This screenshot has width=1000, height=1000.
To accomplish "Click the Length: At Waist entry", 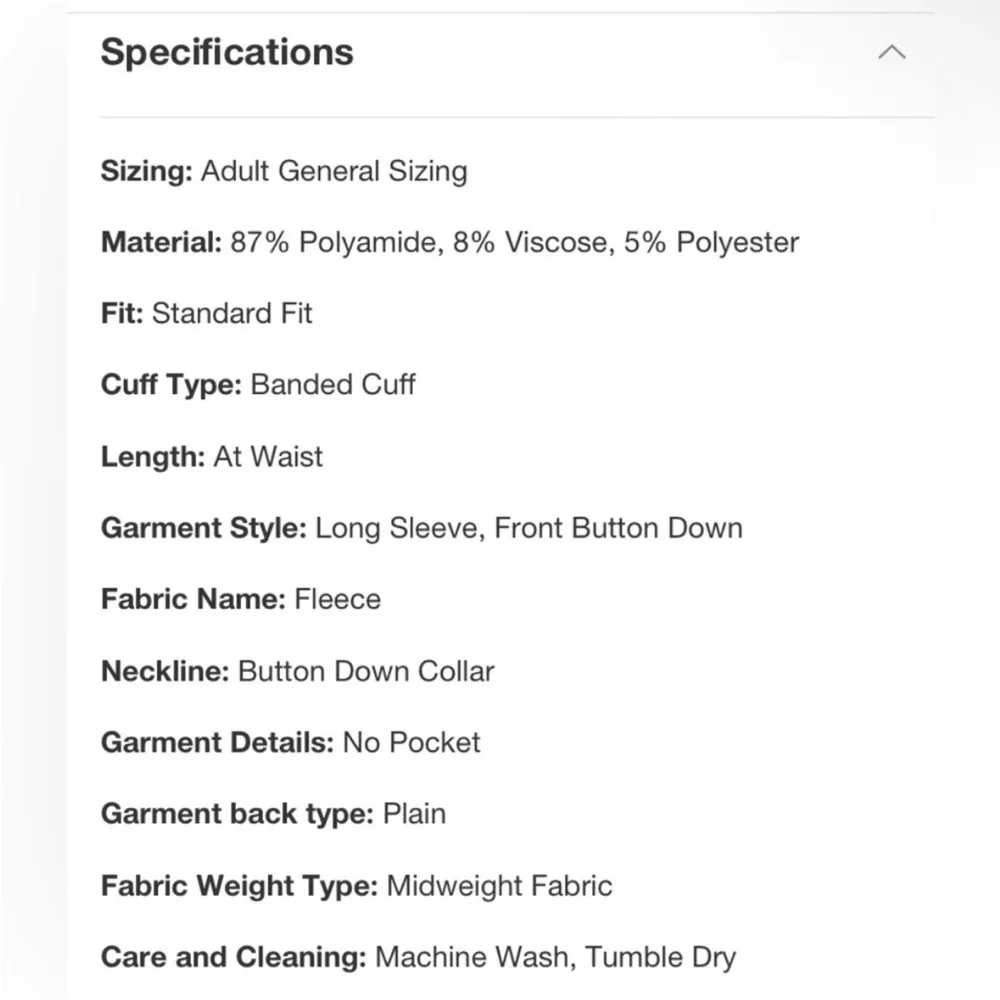I will click(x=212, y=457).
